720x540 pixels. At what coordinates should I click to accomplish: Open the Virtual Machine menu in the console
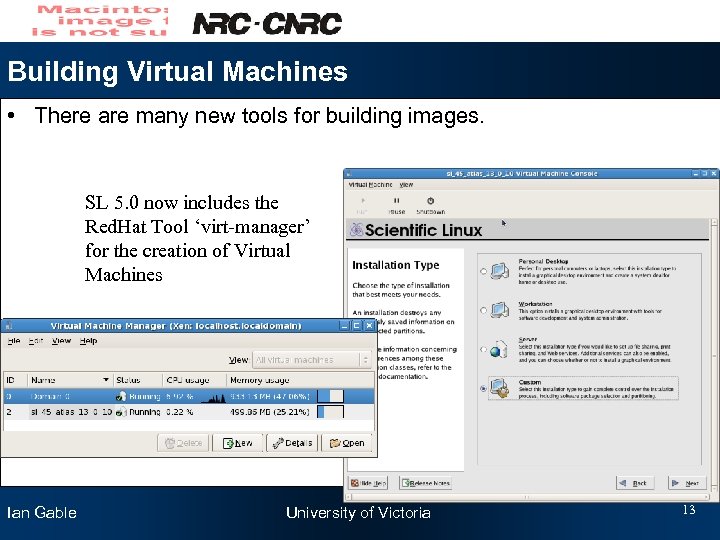pos(370,185)
